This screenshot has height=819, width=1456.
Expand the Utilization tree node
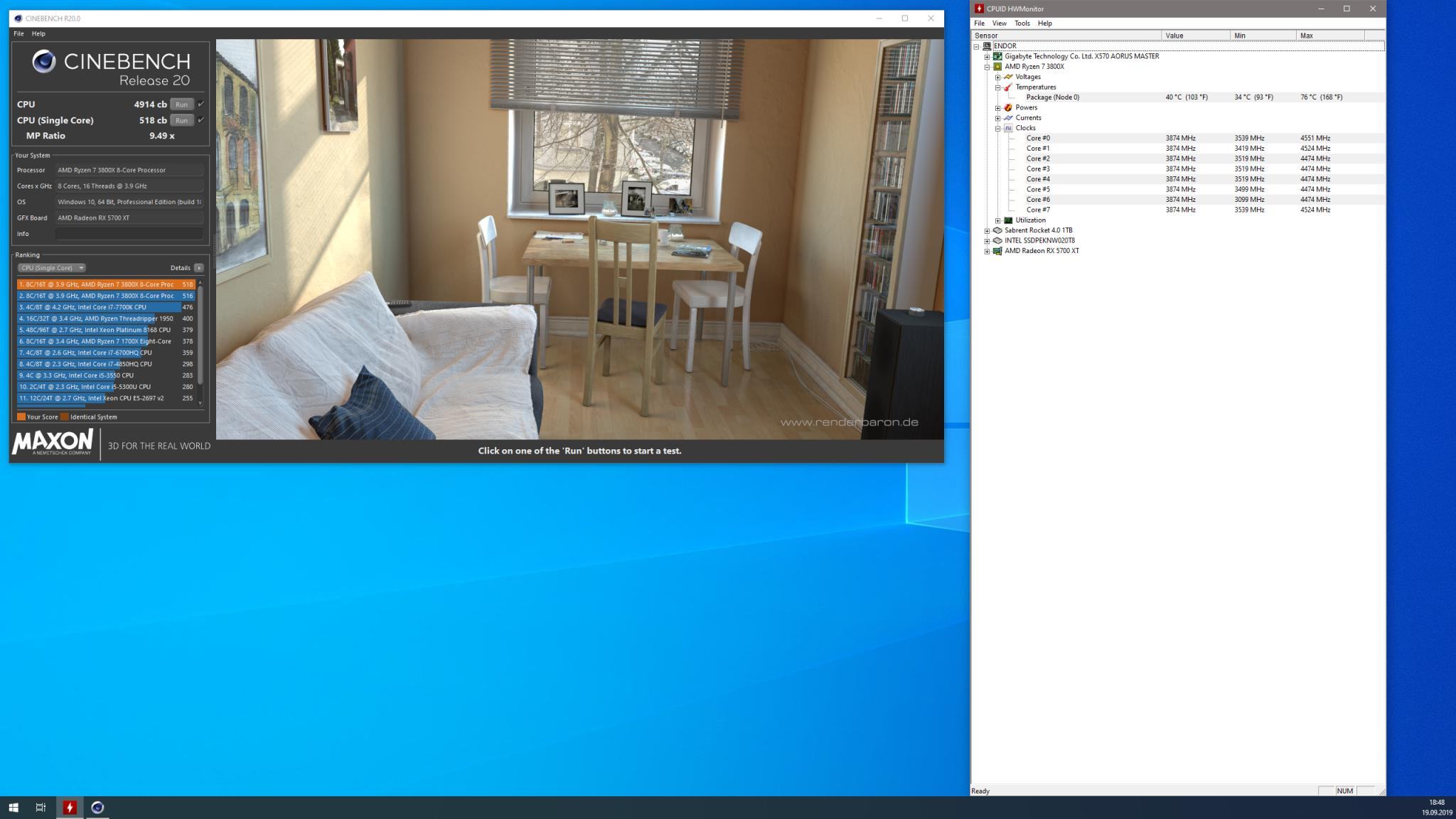[x=997, y=220]
